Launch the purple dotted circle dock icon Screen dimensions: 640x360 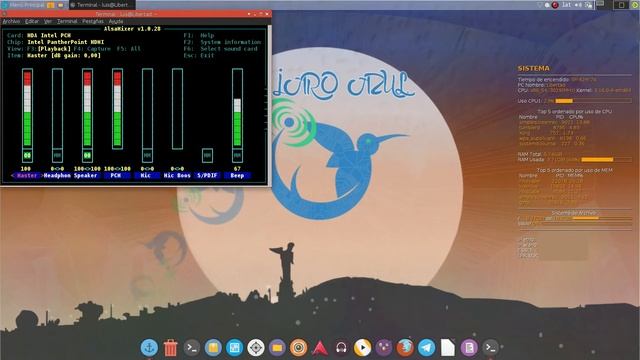click(384, 348)
